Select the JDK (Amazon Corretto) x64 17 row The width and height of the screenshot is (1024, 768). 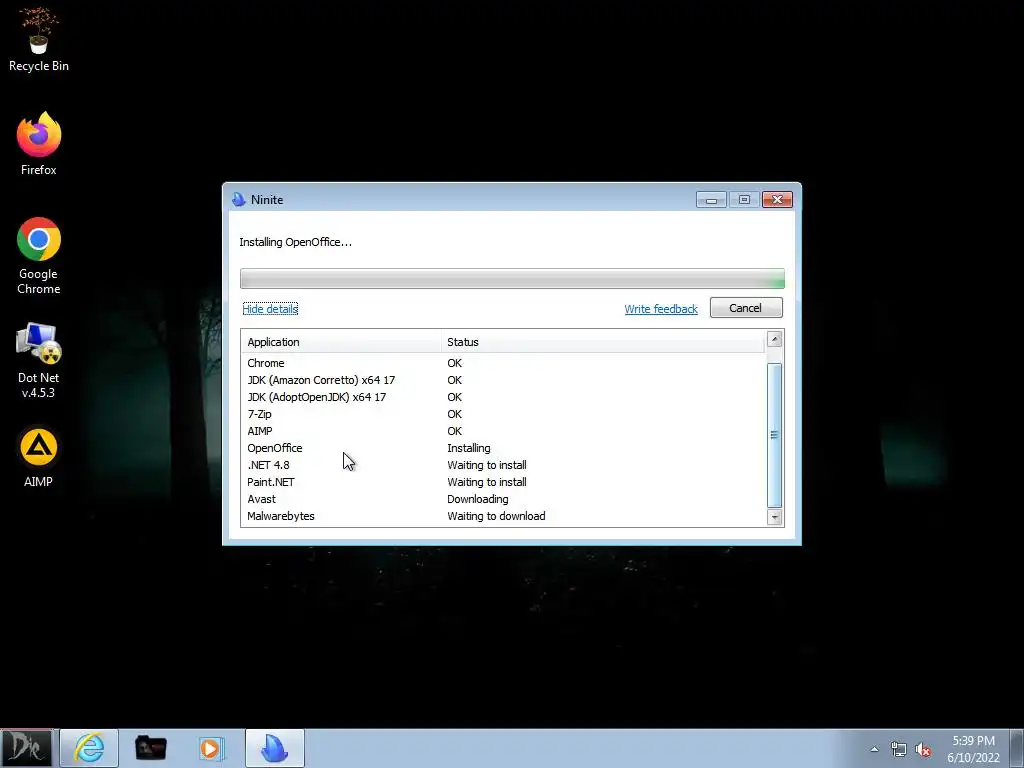tap(503, 380)
